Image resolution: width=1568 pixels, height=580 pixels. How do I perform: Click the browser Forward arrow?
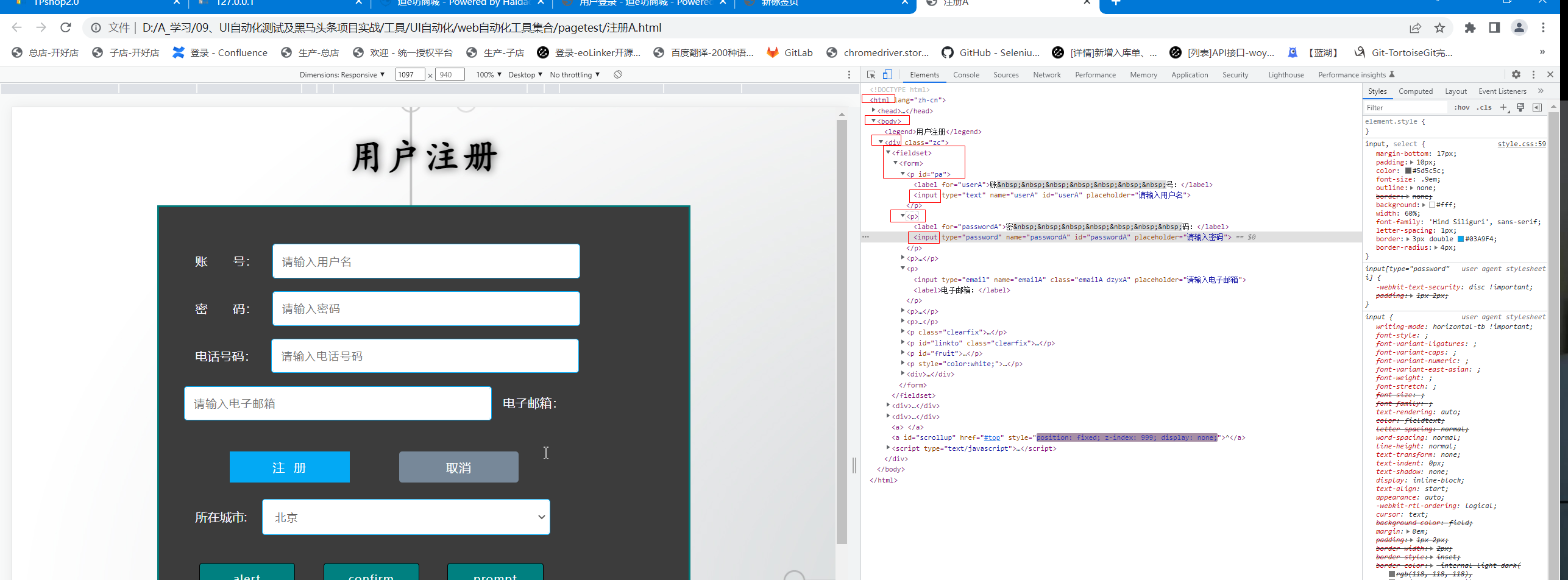41,27
